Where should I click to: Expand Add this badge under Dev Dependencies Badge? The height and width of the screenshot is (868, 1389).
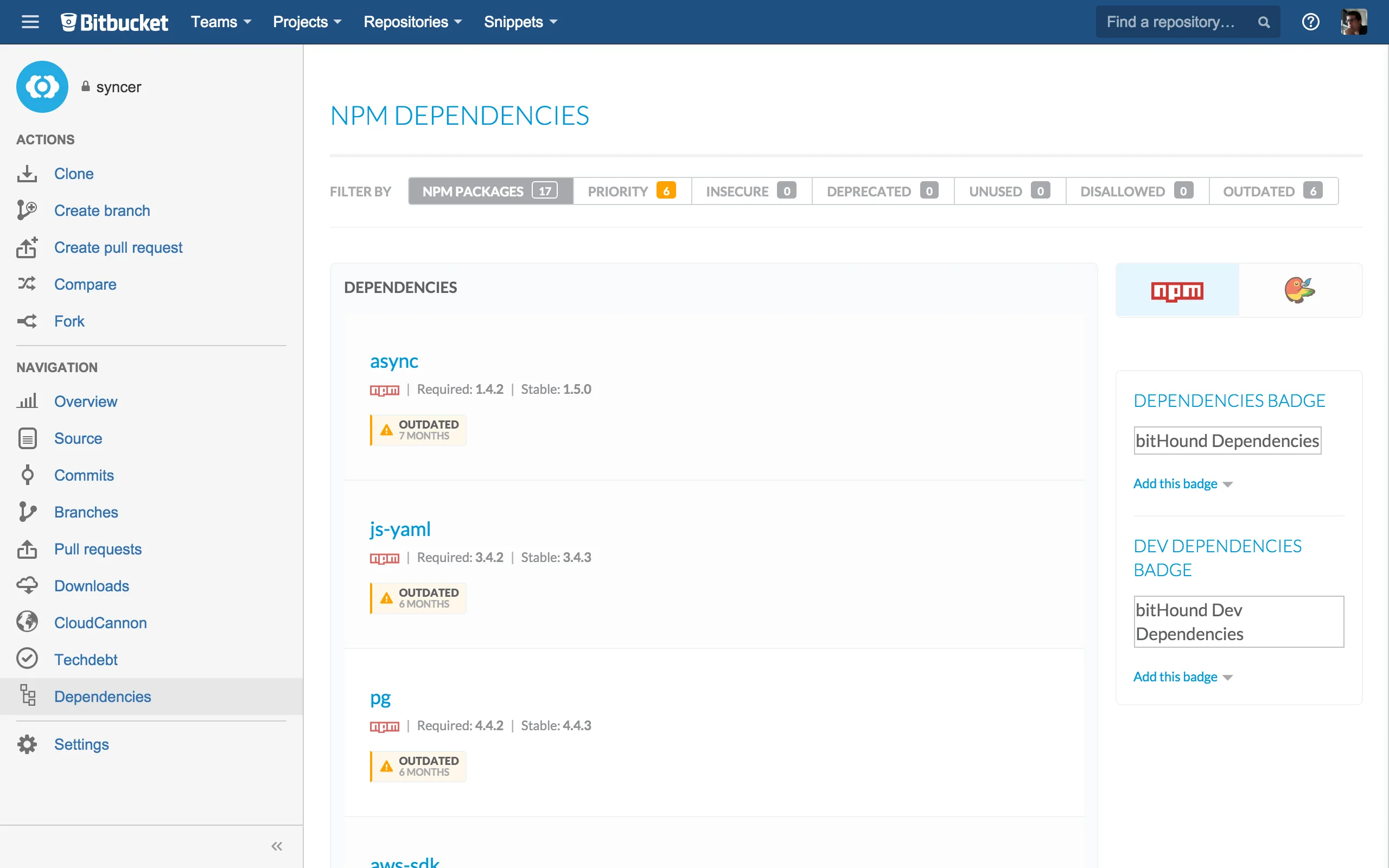(x=1183, y=676)
